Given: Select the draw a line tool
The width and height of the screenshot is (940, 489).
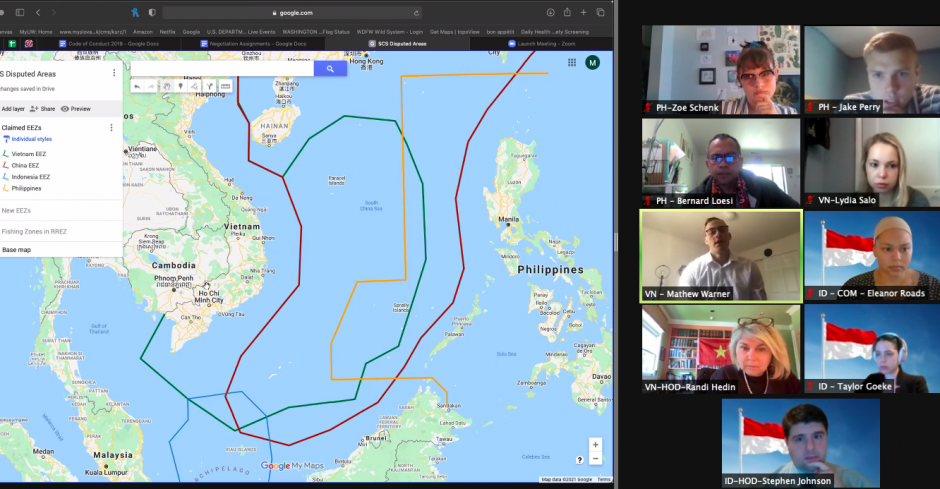Looking at the screenshot, I should tap(195, 86).
